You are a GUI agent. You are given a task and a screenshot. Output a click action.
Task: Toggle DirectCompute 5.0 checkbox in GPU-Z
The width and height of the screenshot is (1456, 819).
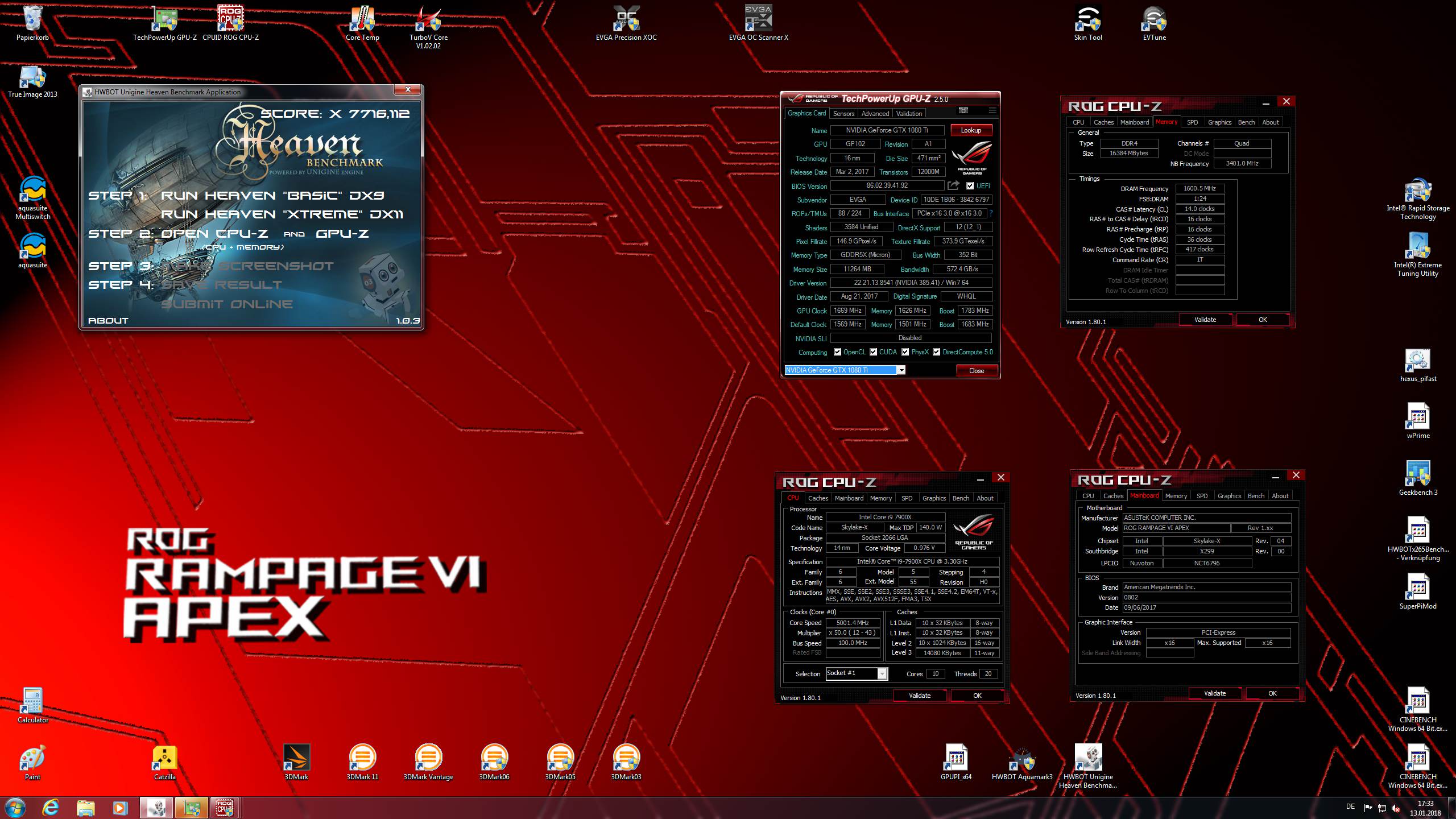tap(936, 352)
